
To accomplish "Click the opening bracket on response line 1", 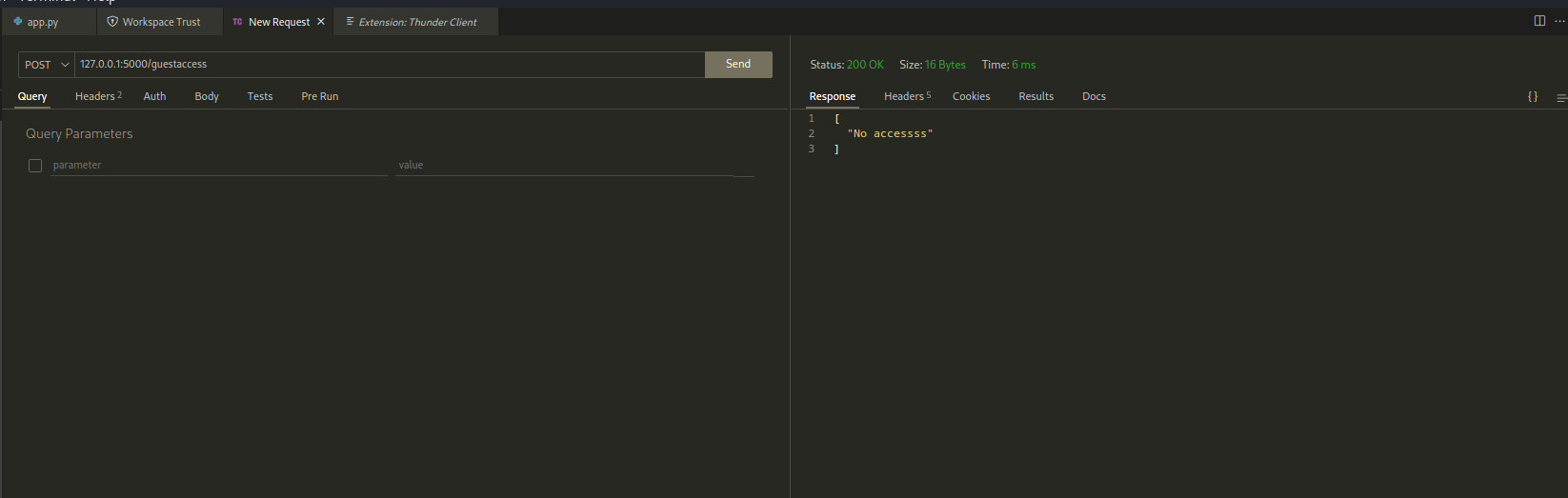I will click(836, 119).
